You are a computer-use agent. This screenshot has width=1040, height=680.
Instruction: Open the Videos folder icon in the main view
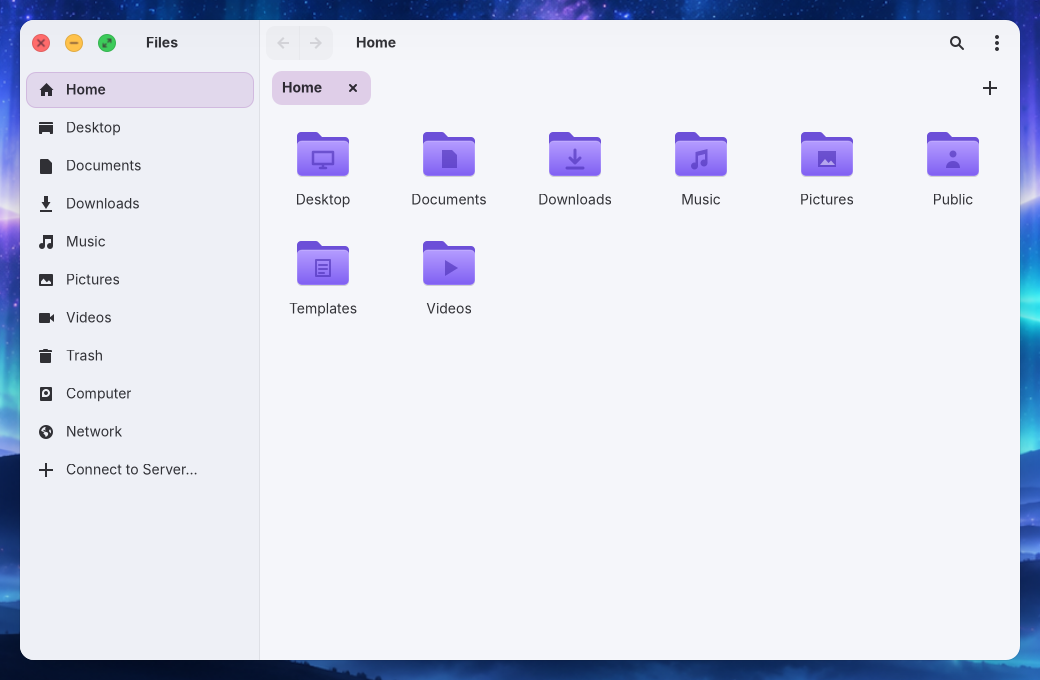[x=448, y=263]
